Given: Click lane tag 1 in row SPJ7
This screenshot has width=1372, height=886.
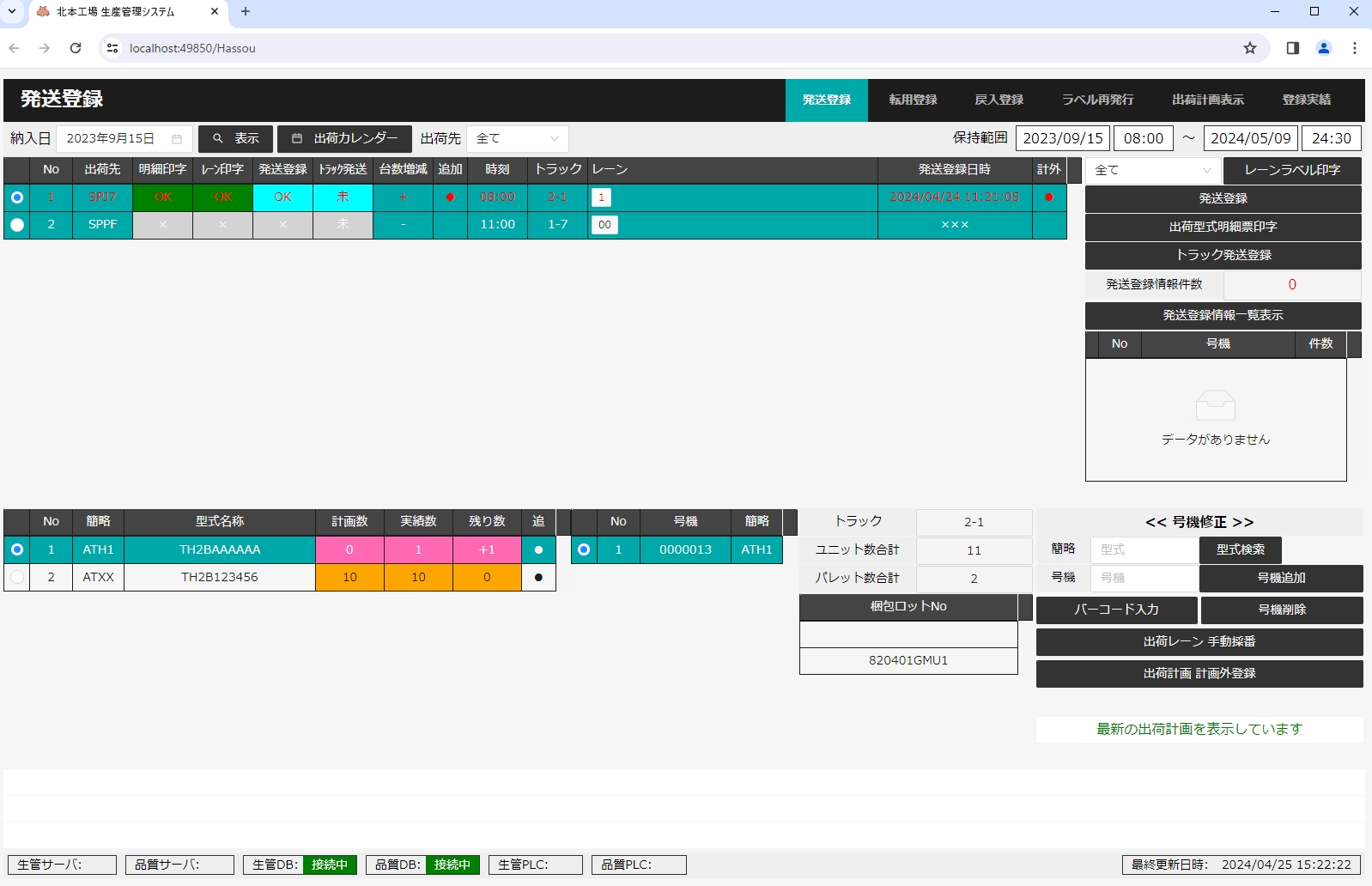Looking at the screenshot, I should [x=601, y=197].
